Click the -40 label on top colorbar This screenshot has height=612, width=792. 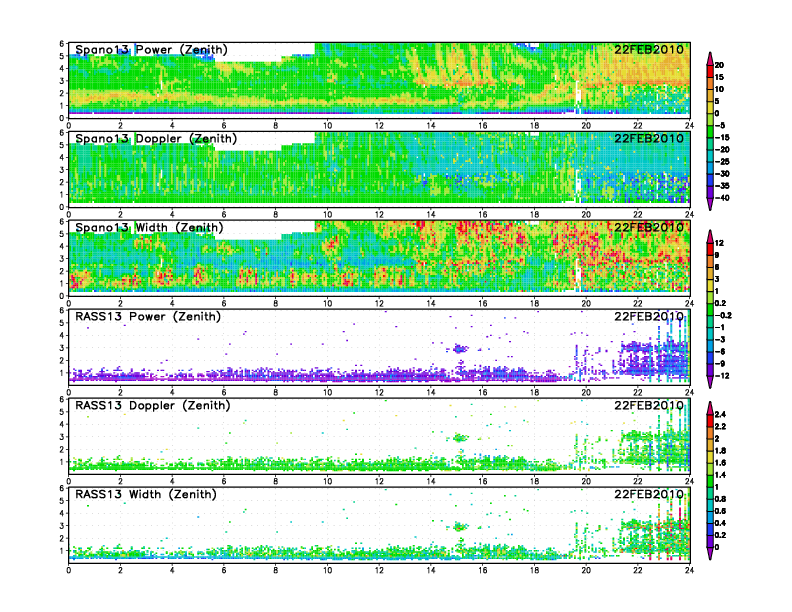(722, 198)
